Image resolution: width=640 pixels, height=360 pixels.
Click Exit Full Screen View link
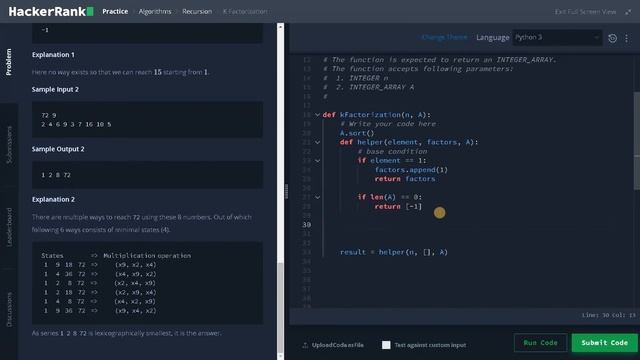[x=585, y=12]
